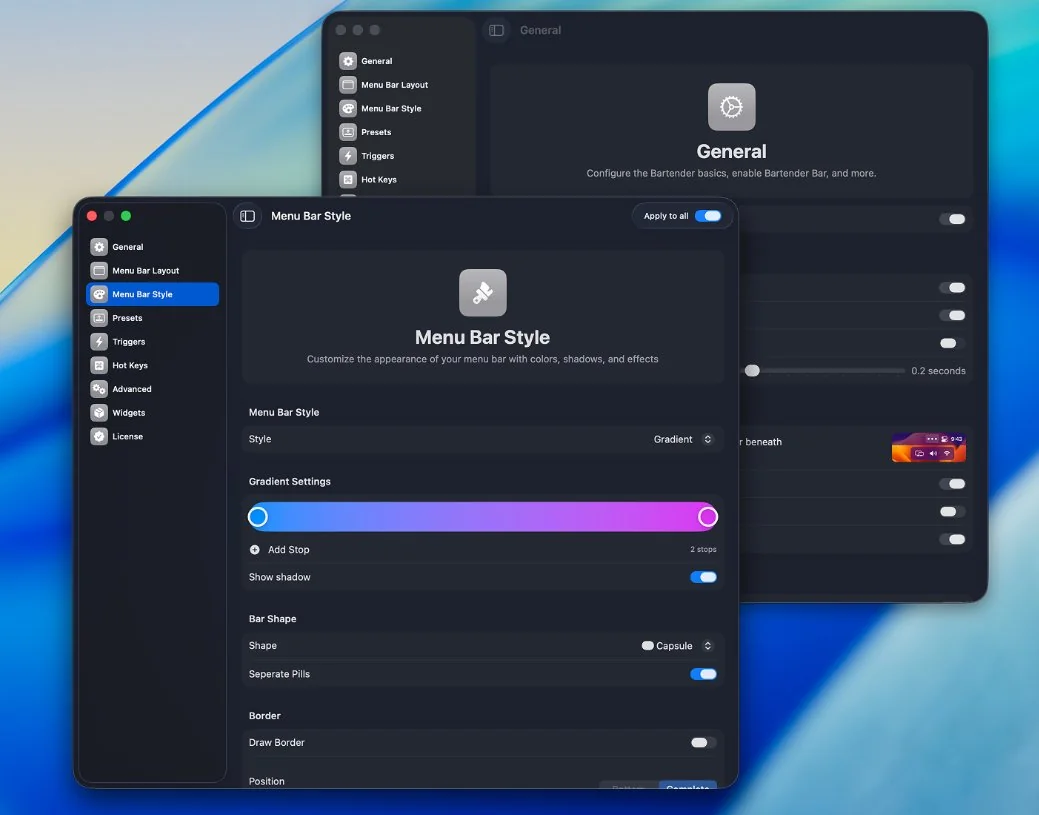Open General in front window sidebar
Image resolution: width=1039 pixels, height=815 pixels.
(152, 246)
